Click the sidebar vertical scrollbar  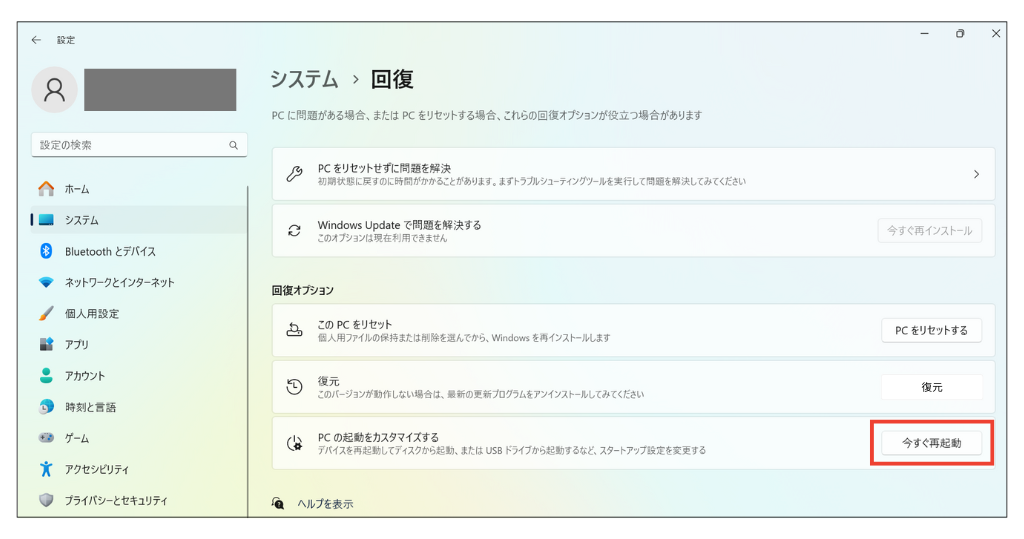(x=248, y=351)
